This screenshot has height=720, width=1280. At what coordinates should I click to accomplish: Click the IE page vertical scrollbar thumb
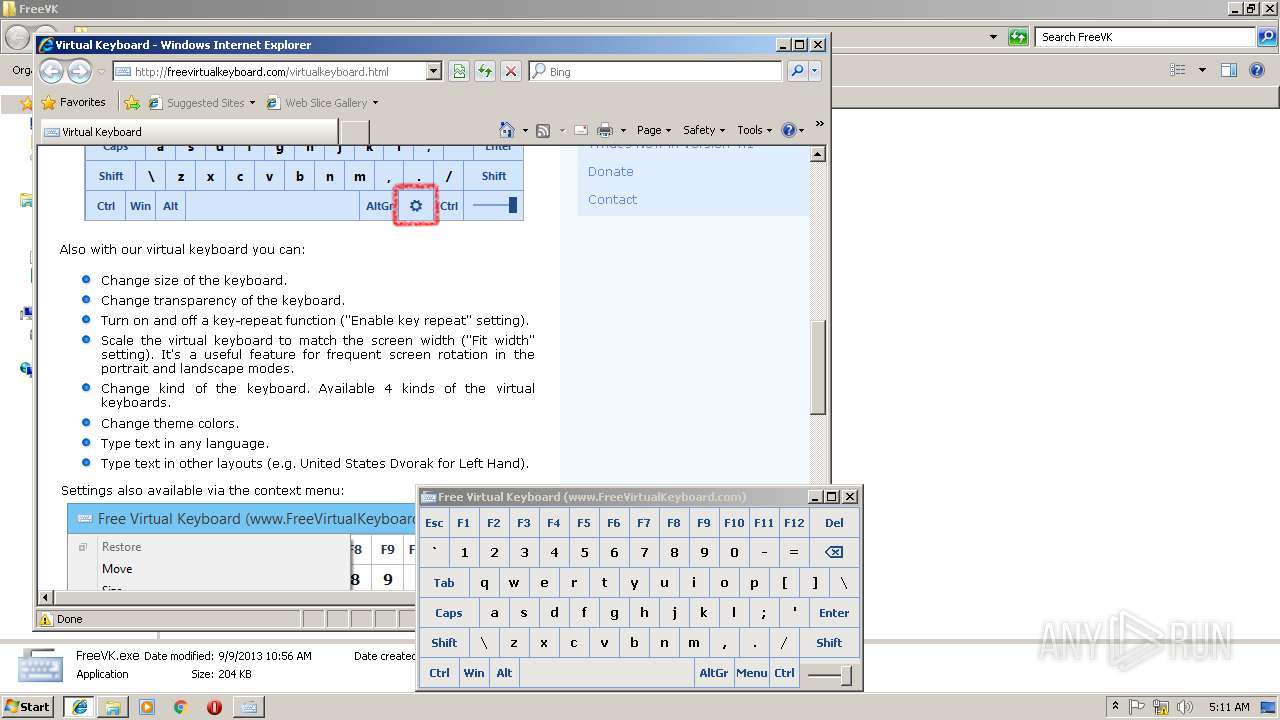point(817,366)
